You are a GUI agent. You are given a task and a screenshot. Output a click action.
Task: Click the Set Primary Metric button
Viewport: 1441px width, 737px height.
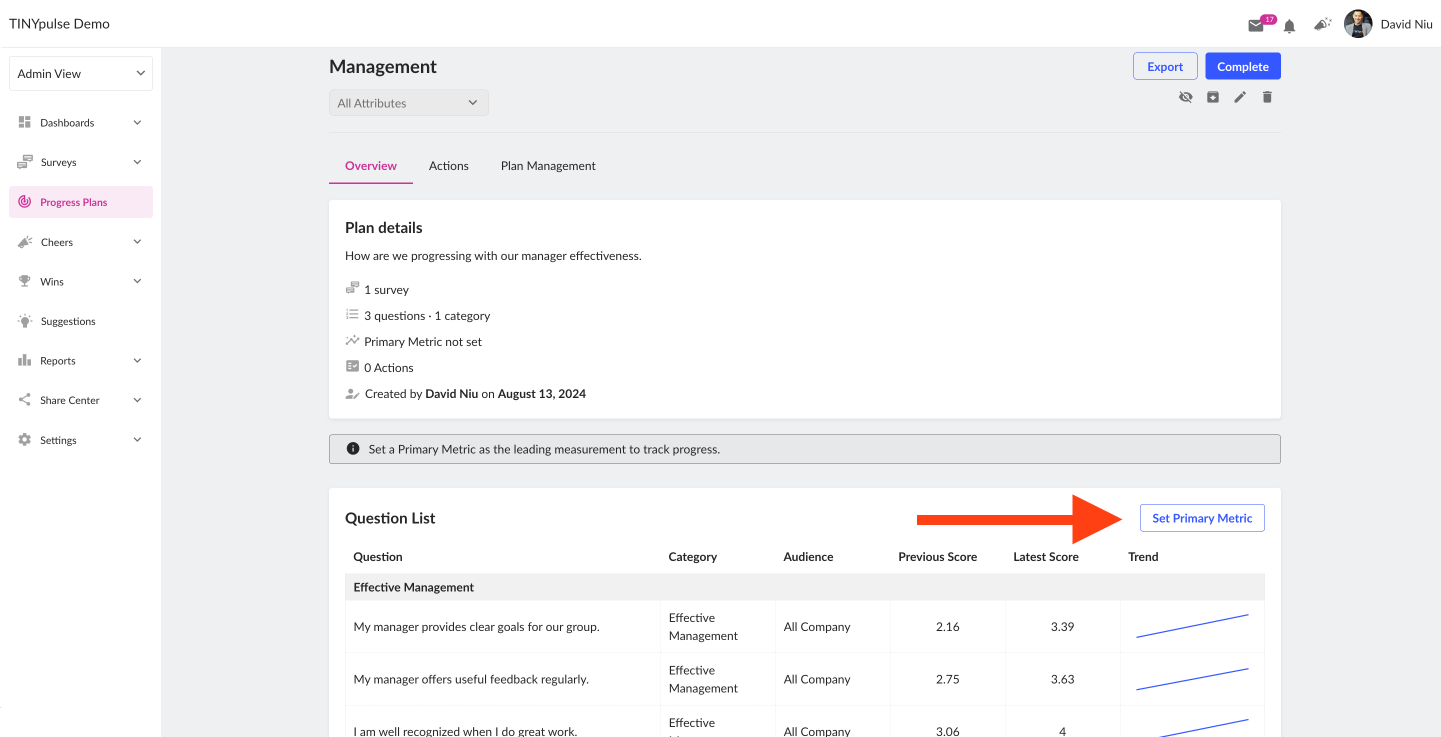coord(1202,518)
